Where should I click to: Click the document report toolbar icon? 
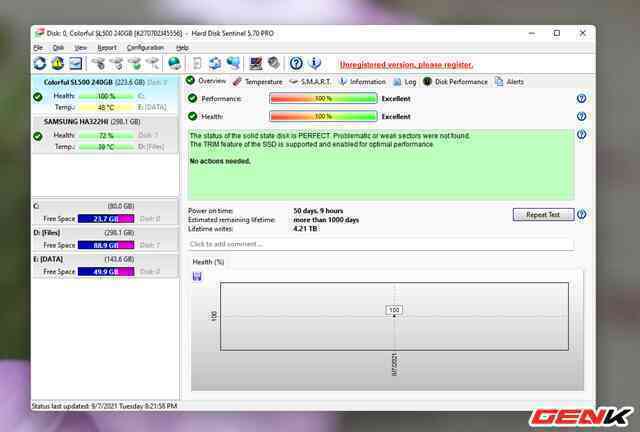pyautogui.click(x=197, y=63)
